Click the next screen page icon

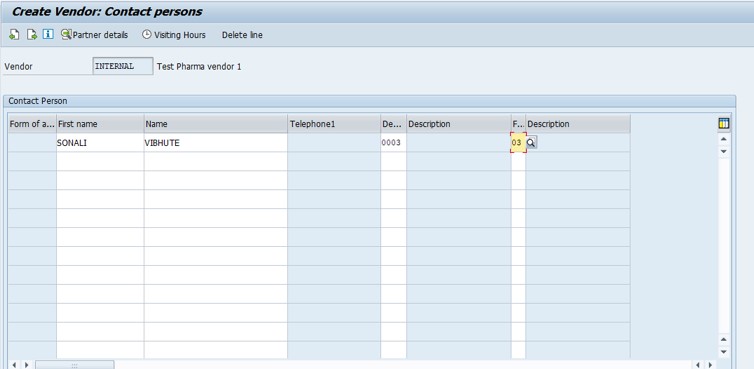pos(32,35)
